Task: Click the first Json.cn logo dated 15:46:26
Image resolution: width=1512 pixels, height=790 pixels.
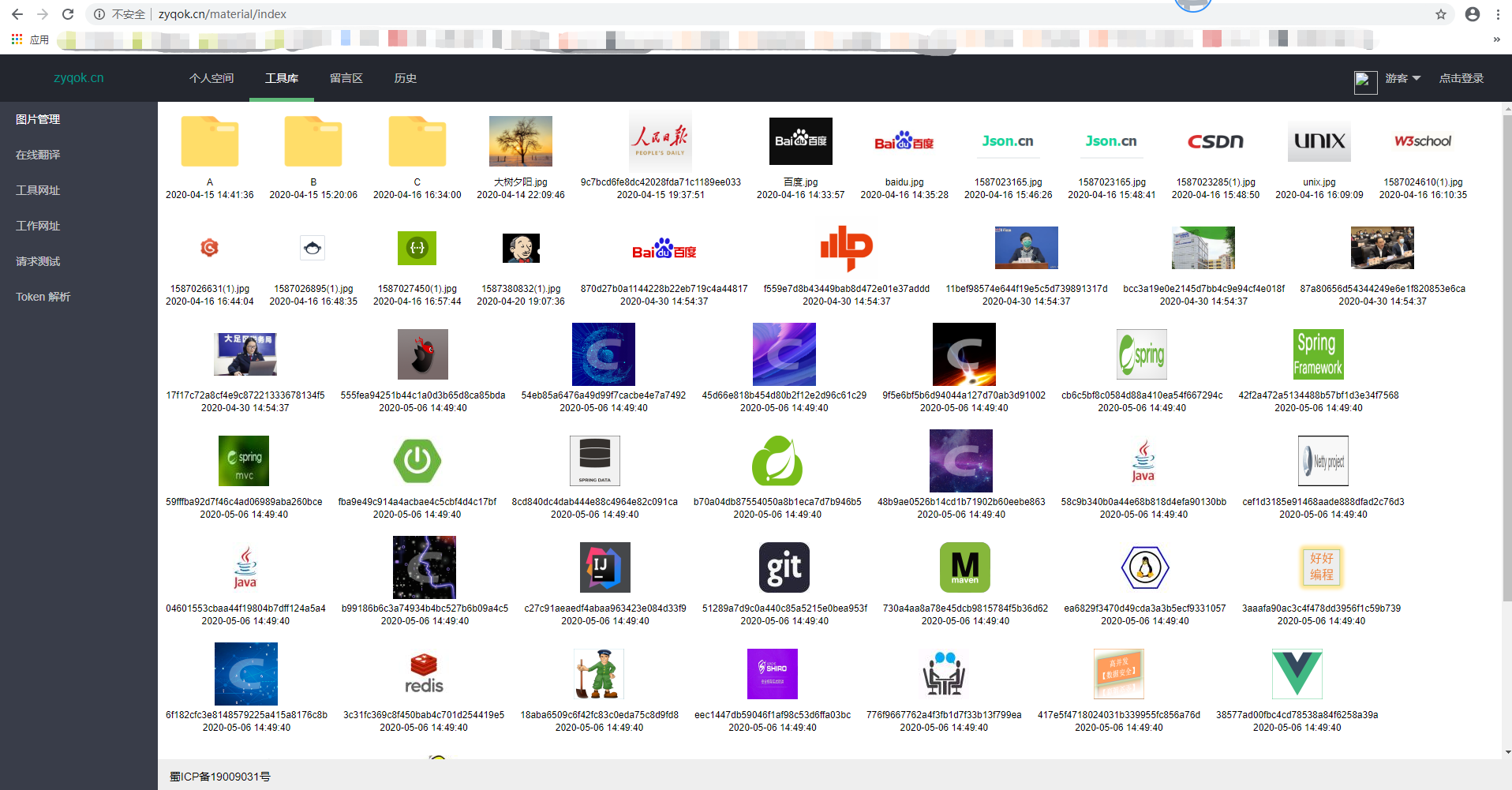Action: [x=1008, y=141]
